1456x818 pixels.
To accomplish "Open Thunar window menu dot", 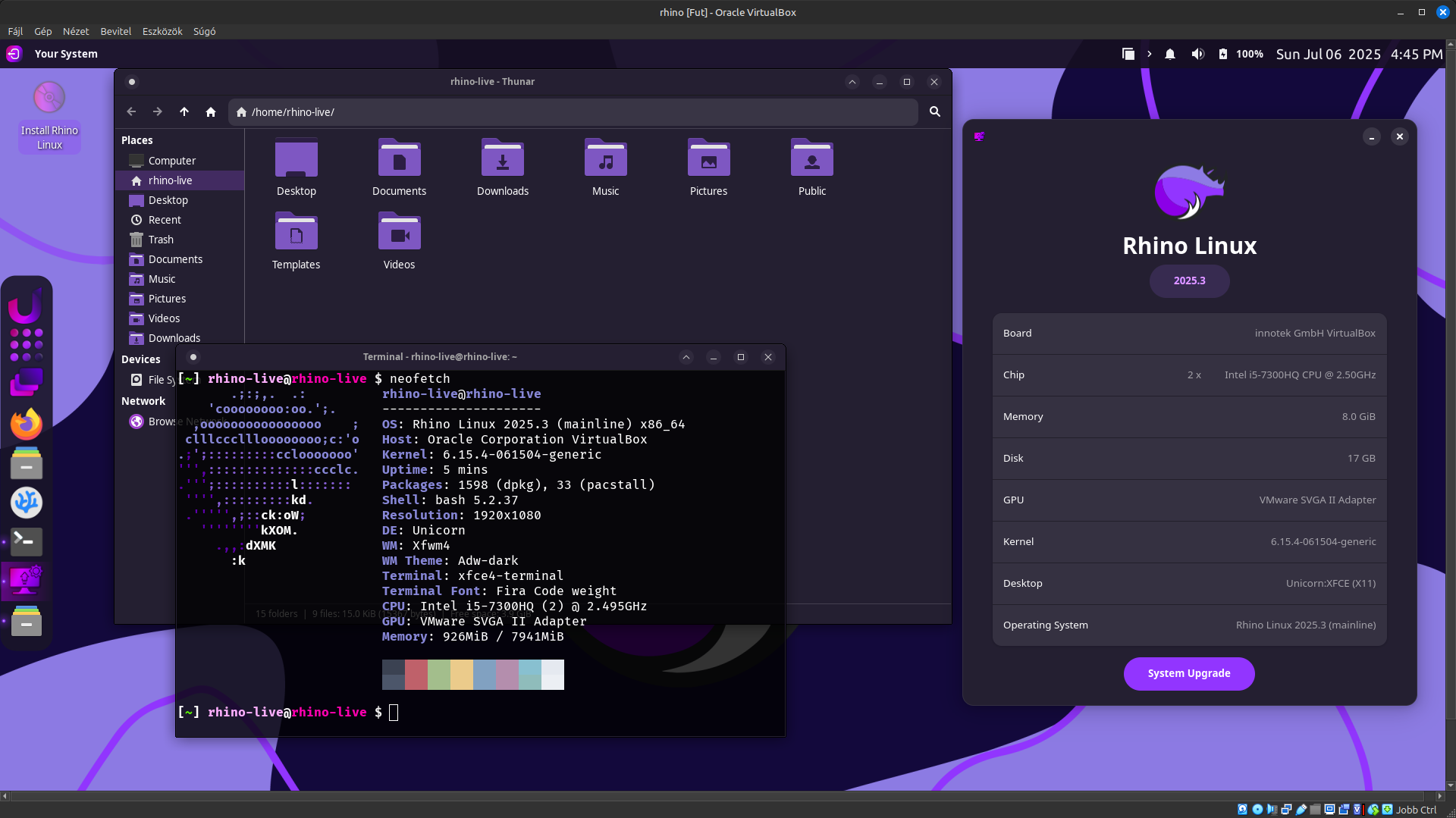I will pos(132,82).
